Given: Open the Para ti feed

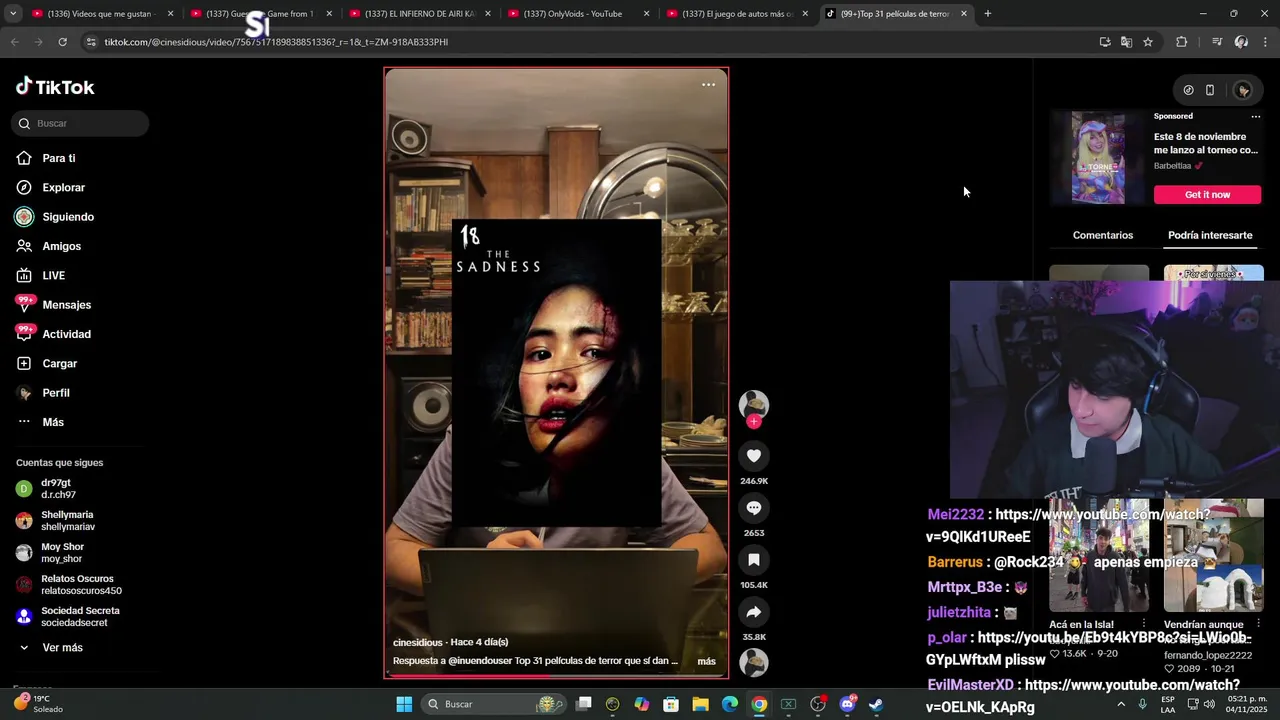Looking at the screenshot, I should click(58, 158).
